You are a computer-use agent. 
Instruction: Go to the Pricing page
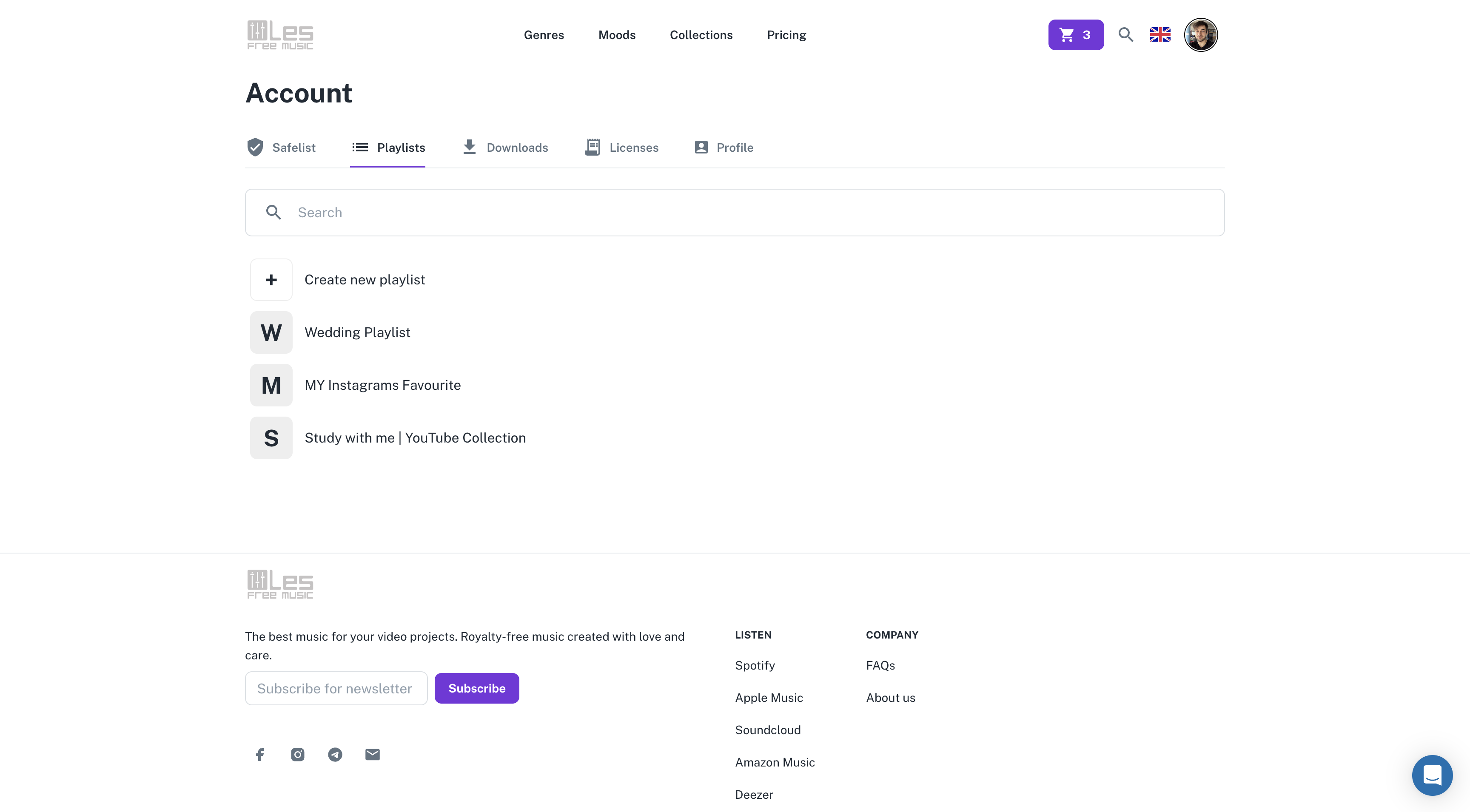point(786,35)
